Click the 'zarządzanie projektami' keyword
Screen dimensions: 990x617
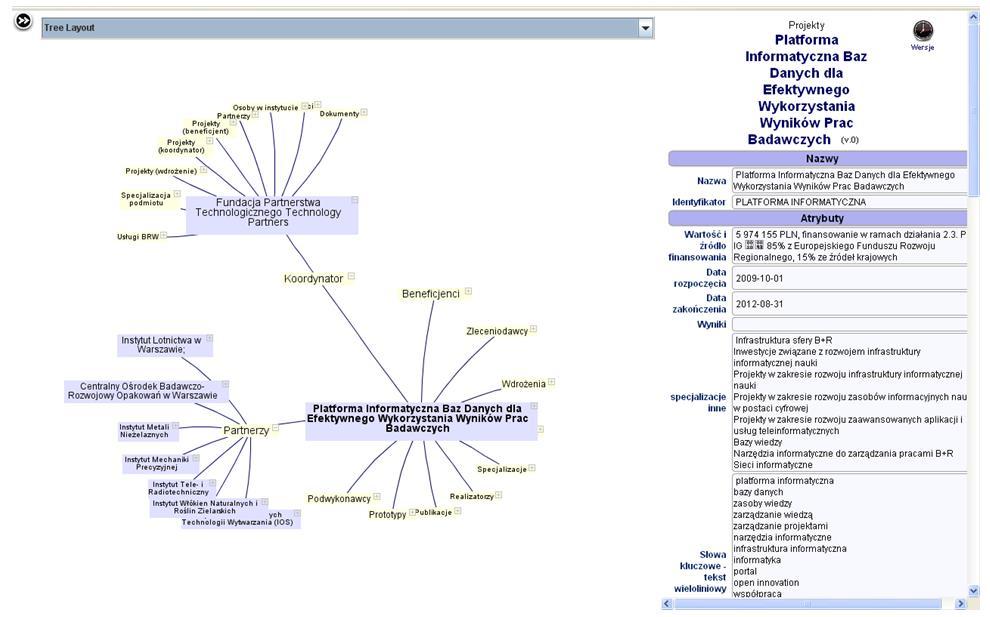click(780, 525)
